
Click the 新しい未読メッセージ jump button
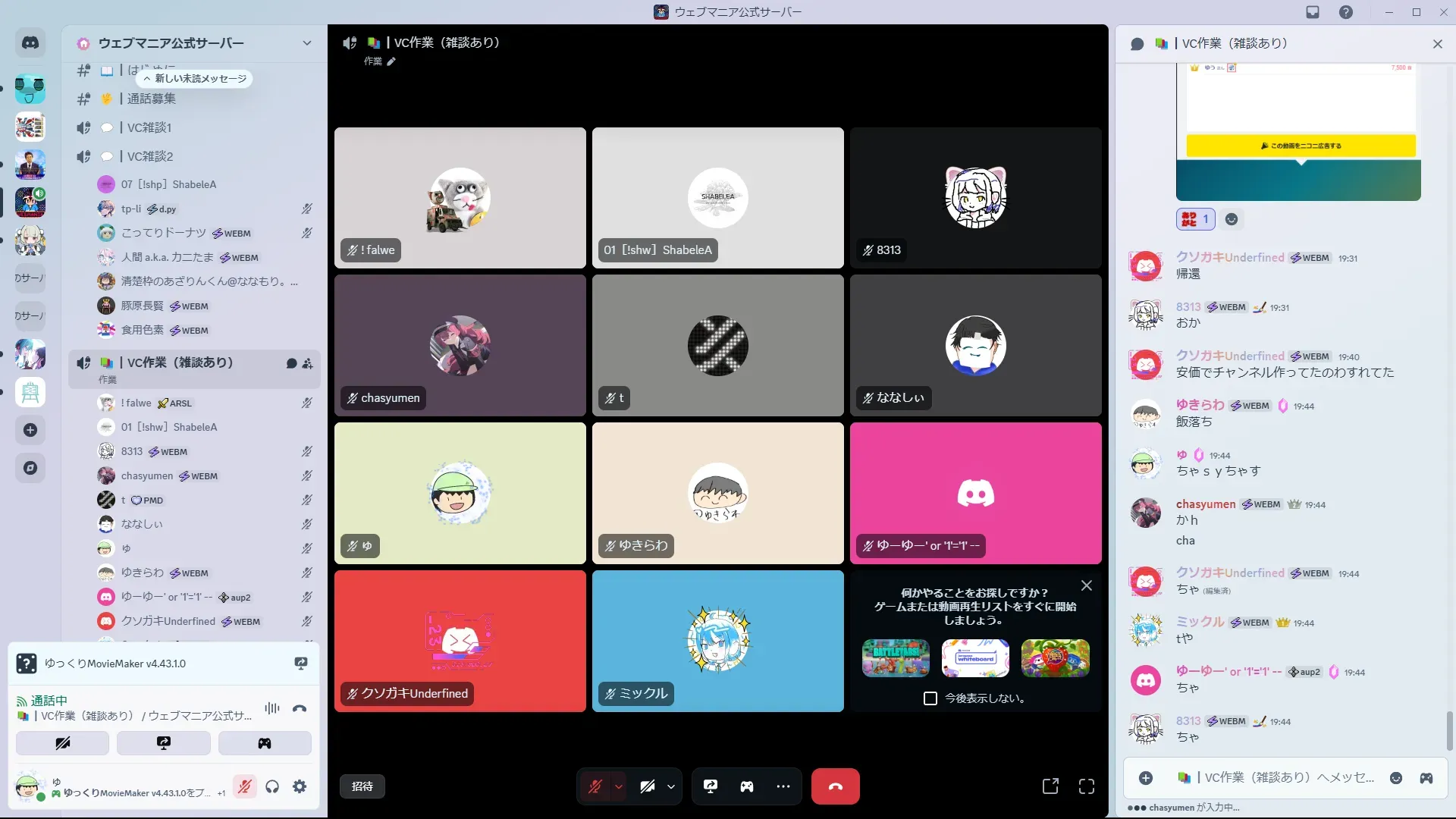tap(196, 78)
